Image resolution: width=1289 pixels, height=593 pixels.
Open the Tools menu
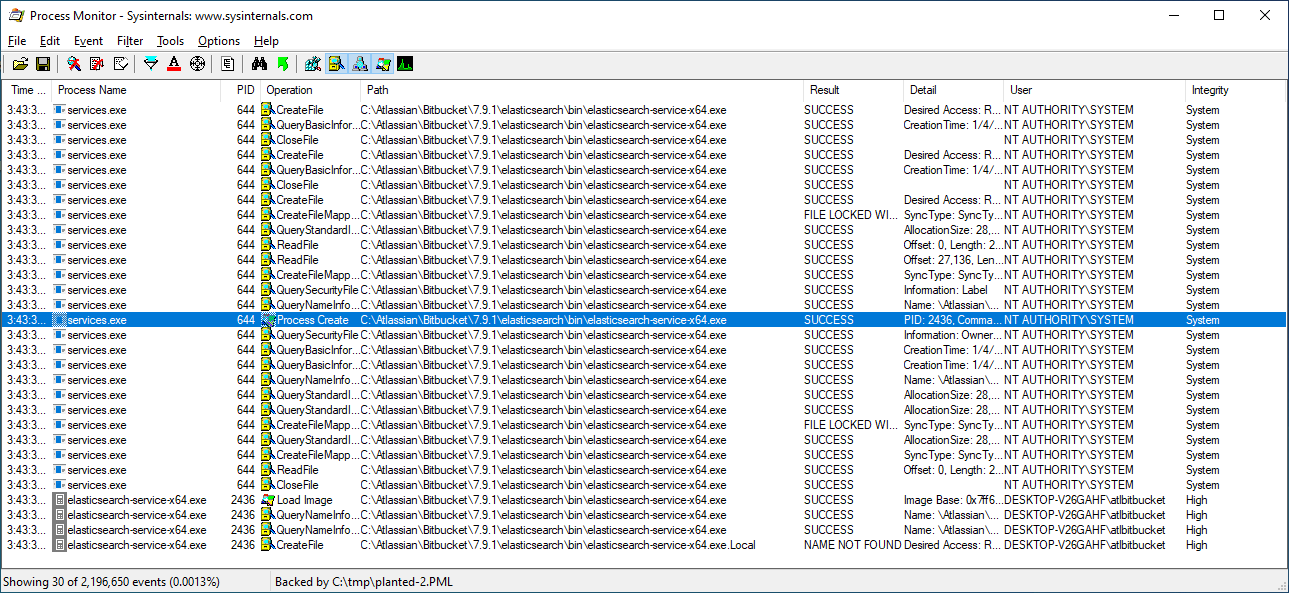coord(170,41)
